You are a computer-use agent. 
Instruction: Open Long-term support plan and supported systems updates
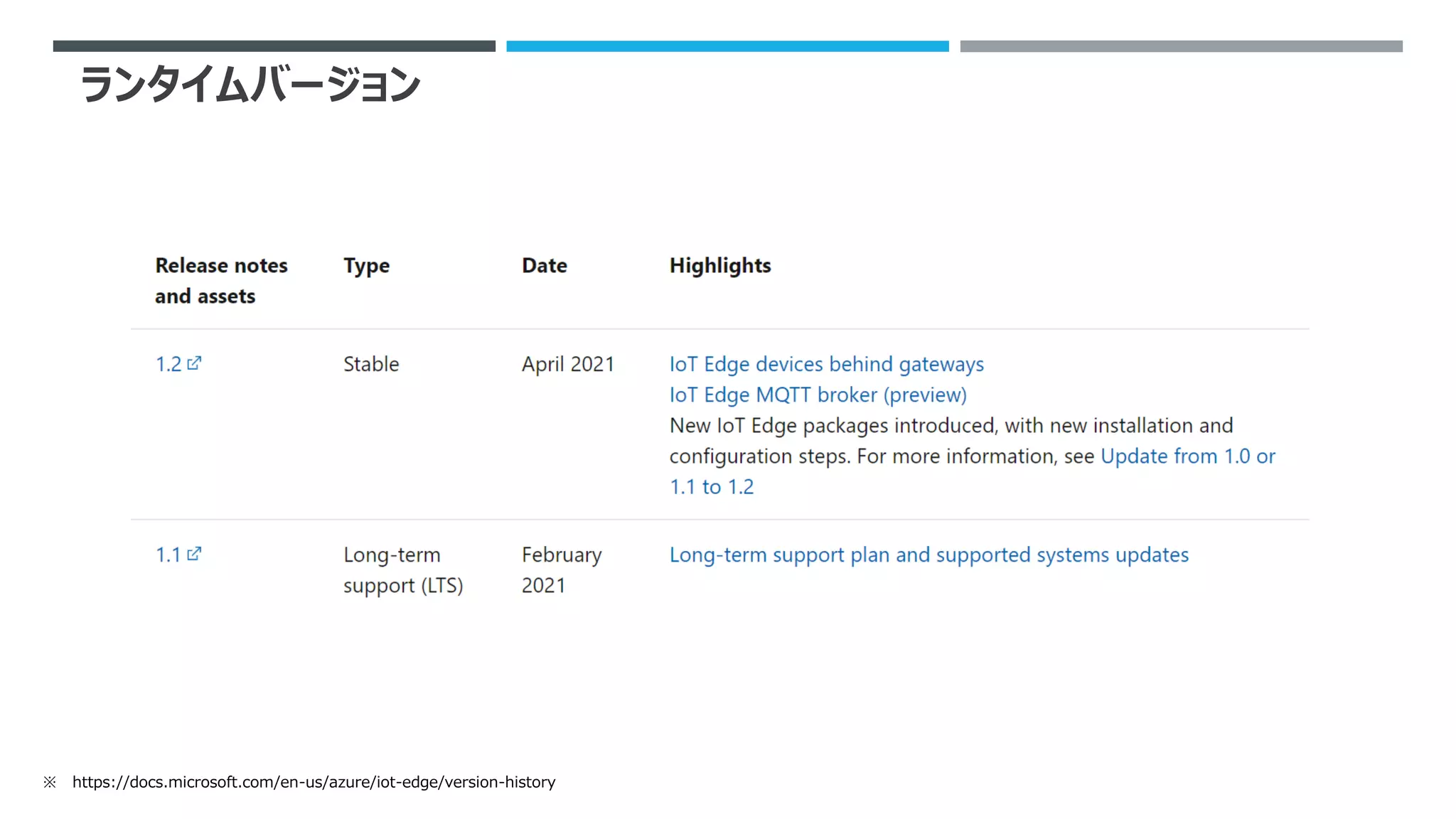click(929, 555)
